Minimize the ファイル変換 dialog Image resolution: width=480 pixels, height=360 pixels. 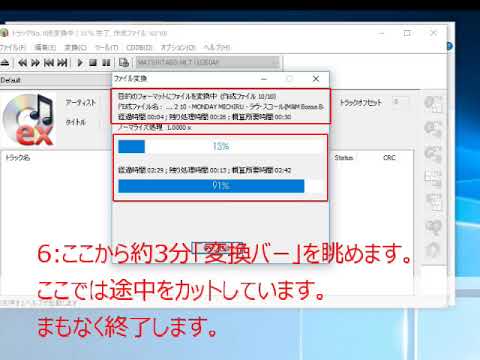pos(264,79)
